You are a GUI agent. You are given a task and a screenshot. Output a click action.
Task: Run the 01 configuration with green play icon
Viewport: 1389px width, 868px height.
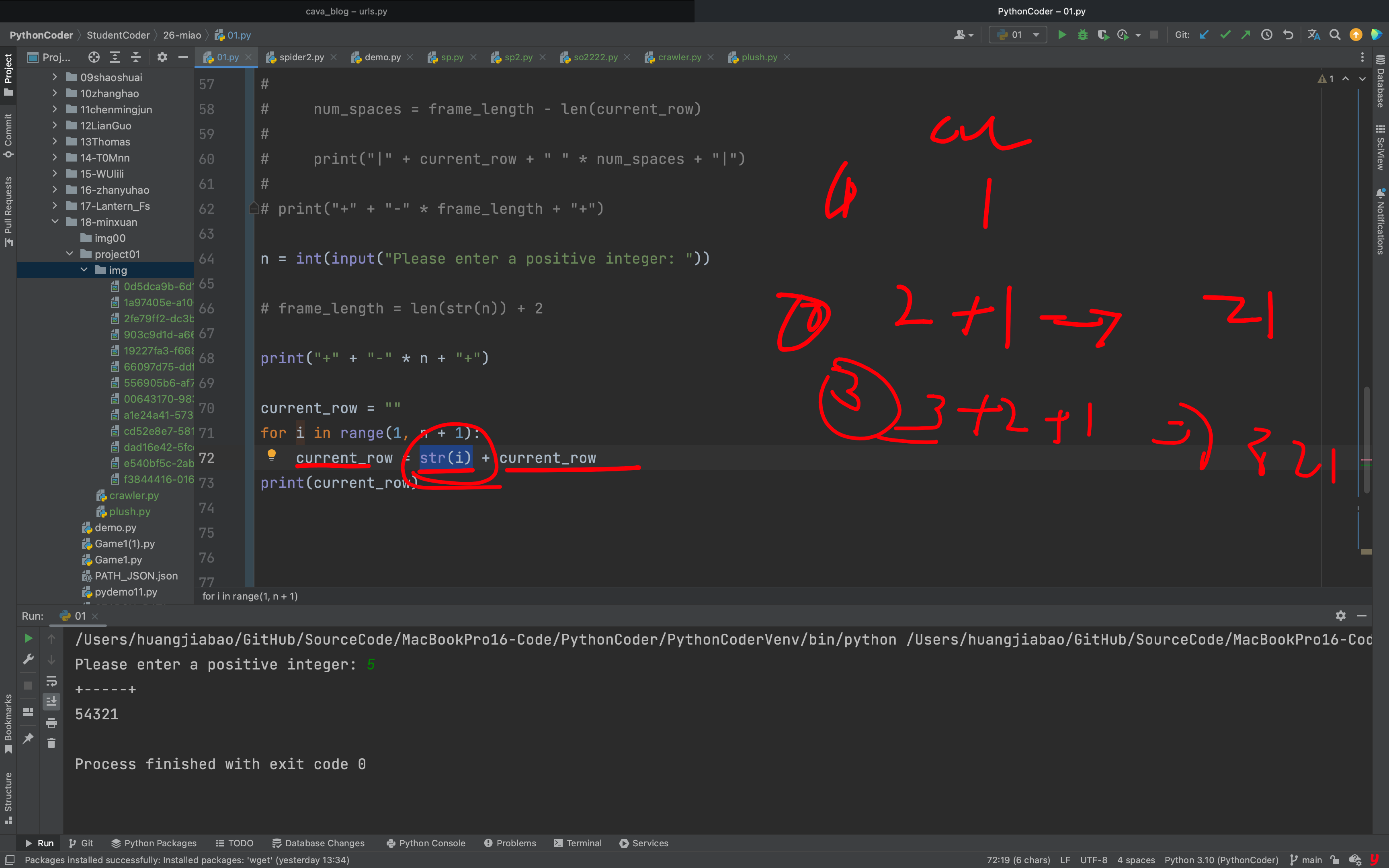(1062, 35)
